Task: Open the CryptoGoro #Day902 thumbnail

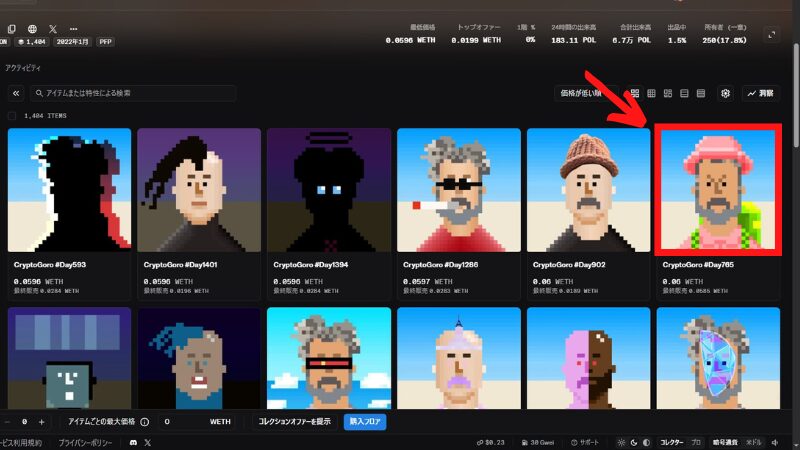Action: pos(588,190)
